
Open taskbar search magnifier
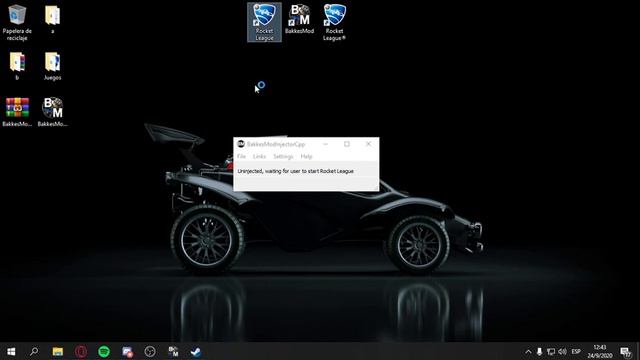click(34, 351)
